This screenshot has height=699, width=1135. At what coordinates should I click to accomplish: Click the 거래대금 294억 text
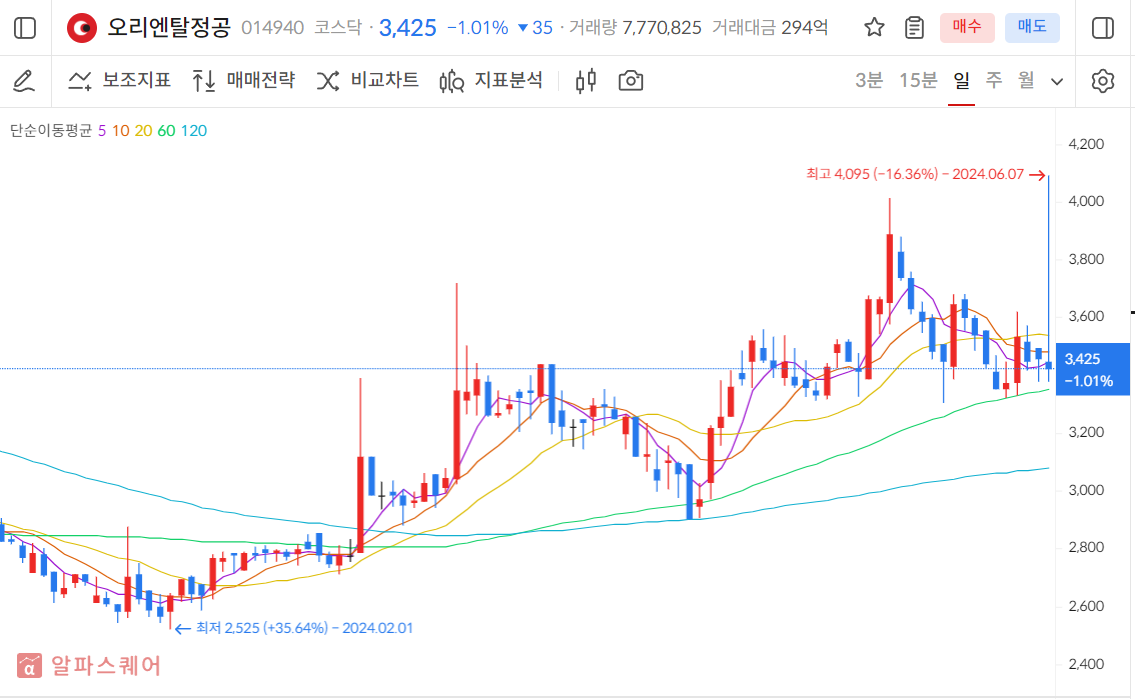point(770,28)
